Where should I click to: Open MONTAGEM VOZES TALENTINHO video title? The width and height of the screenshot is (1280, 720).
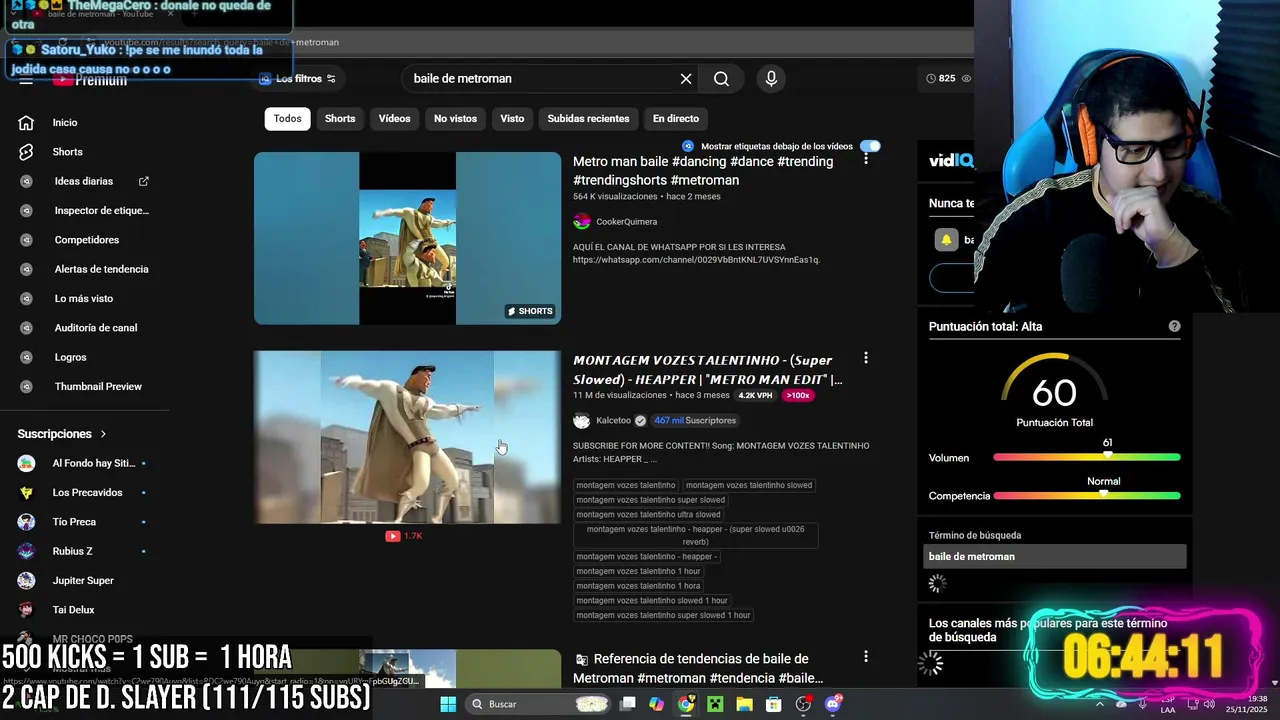point(708,370)
